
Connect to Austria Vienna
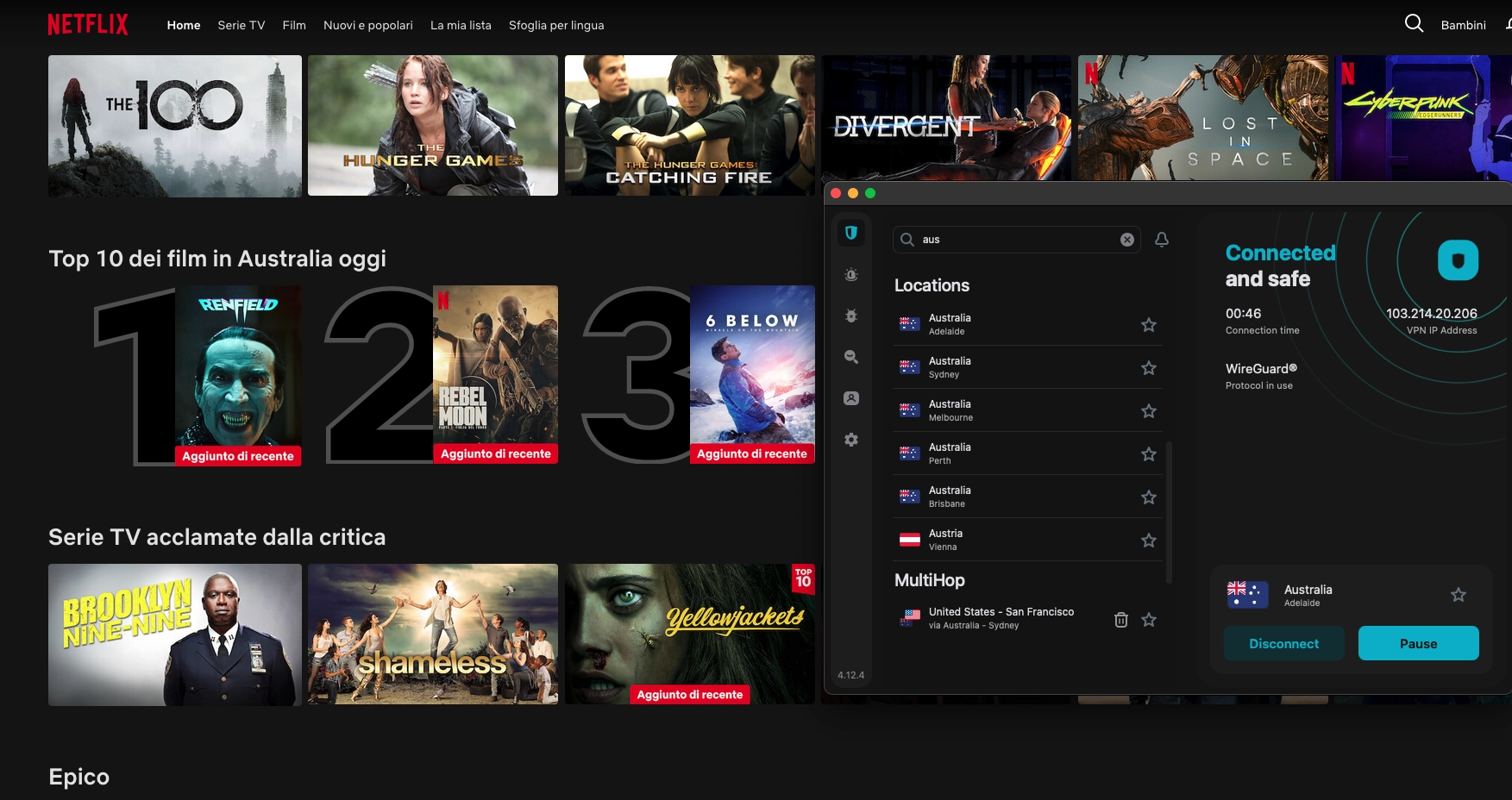[1028, 540]
